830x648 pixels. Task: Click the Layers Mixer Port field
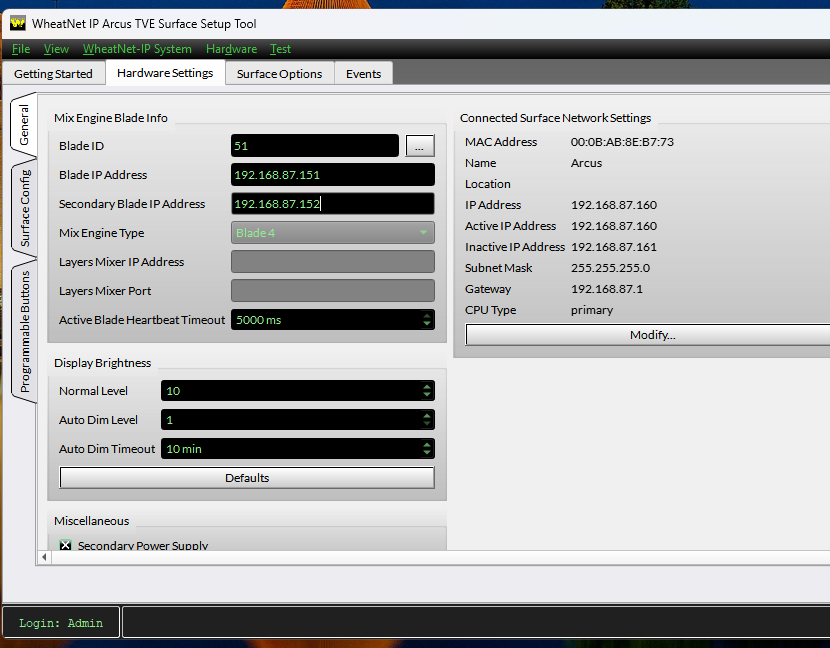pos(332,291)
